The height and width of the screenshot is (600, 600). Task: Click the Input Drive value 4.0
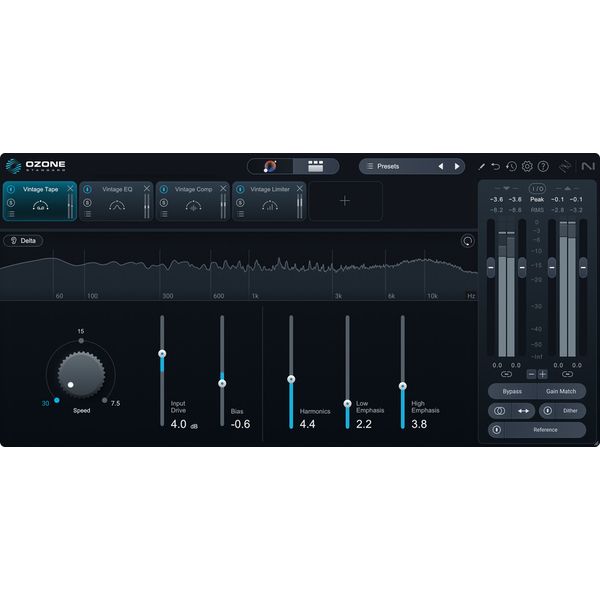[x=178, y=424]
